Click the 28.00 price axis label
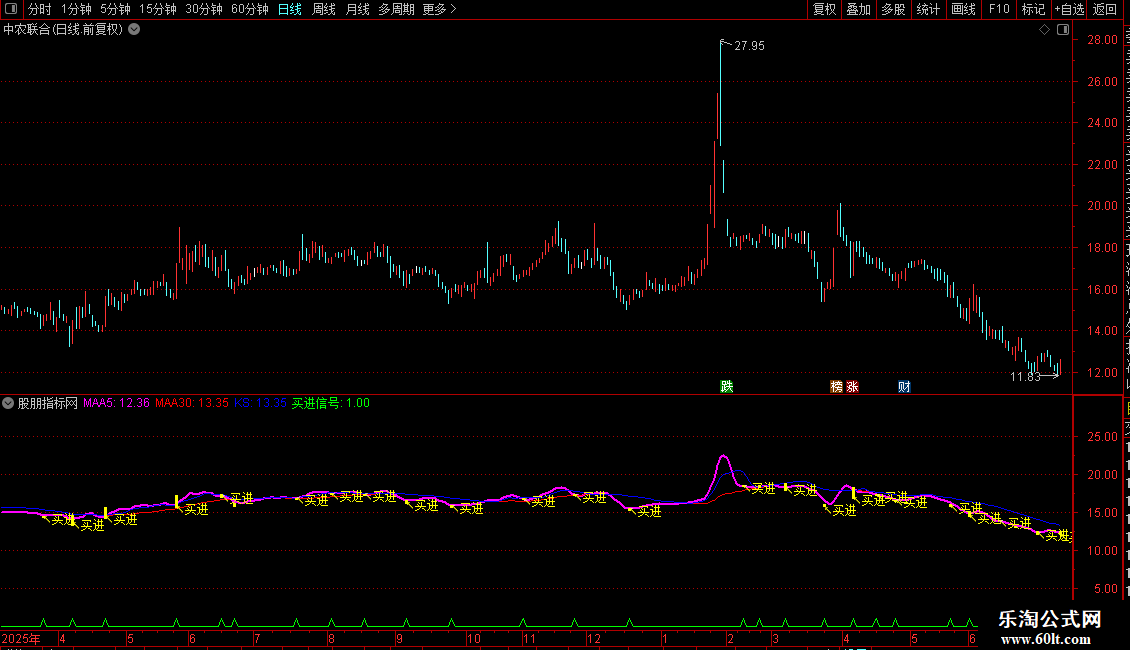The image size is (1130, 650). click(1103, 40)
